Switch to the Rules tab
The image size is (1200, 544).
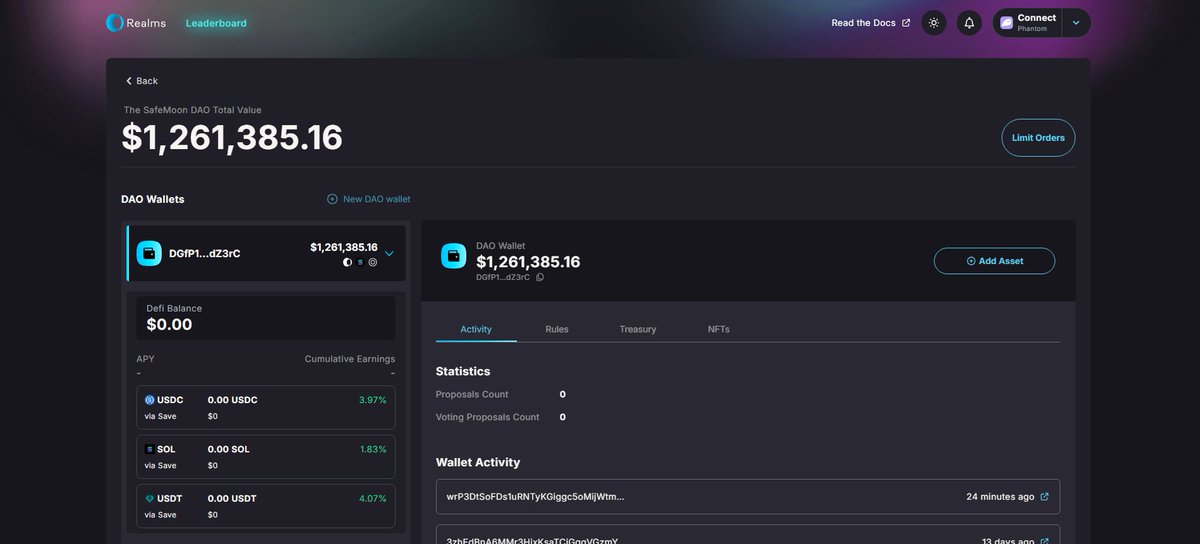557,329
